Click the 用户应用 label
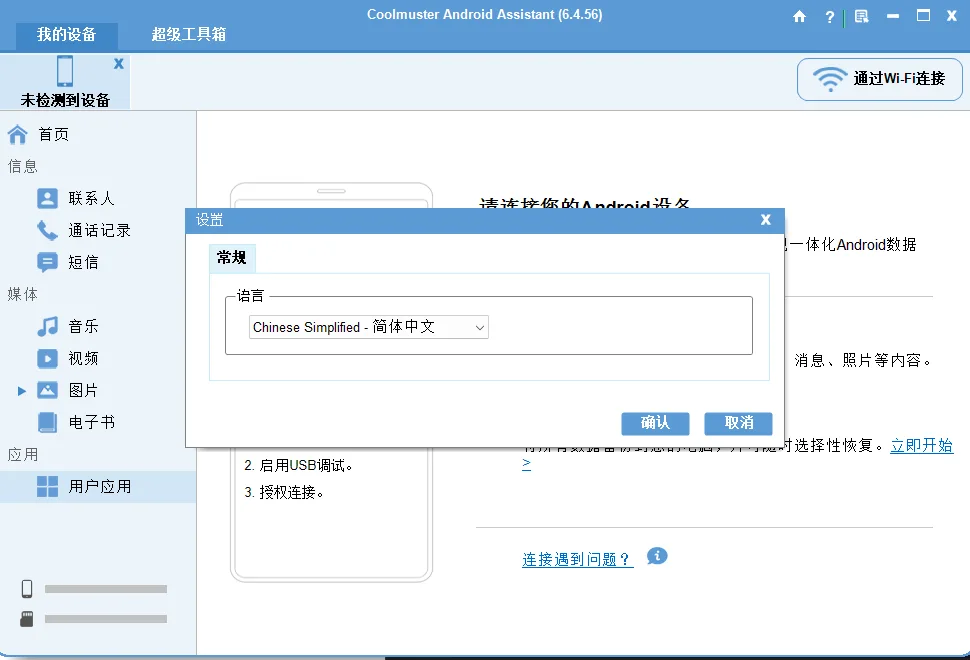 (x=100, y=487)
